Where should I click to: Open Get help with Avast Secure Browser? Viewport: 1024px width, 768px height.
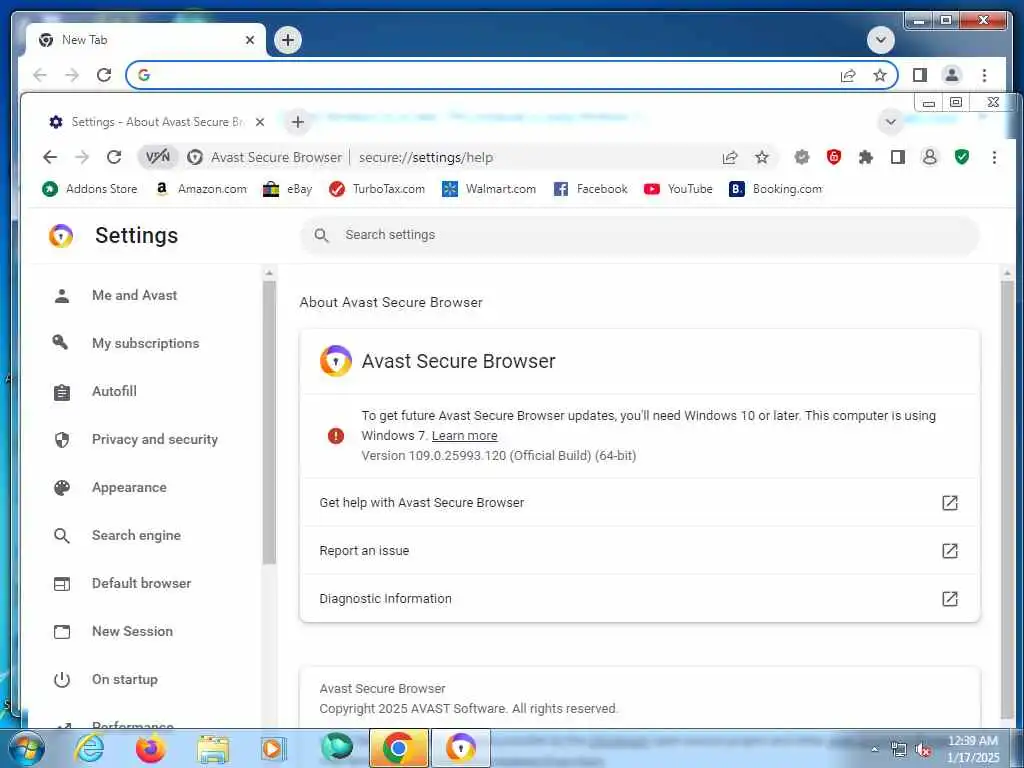click(639, 503)
